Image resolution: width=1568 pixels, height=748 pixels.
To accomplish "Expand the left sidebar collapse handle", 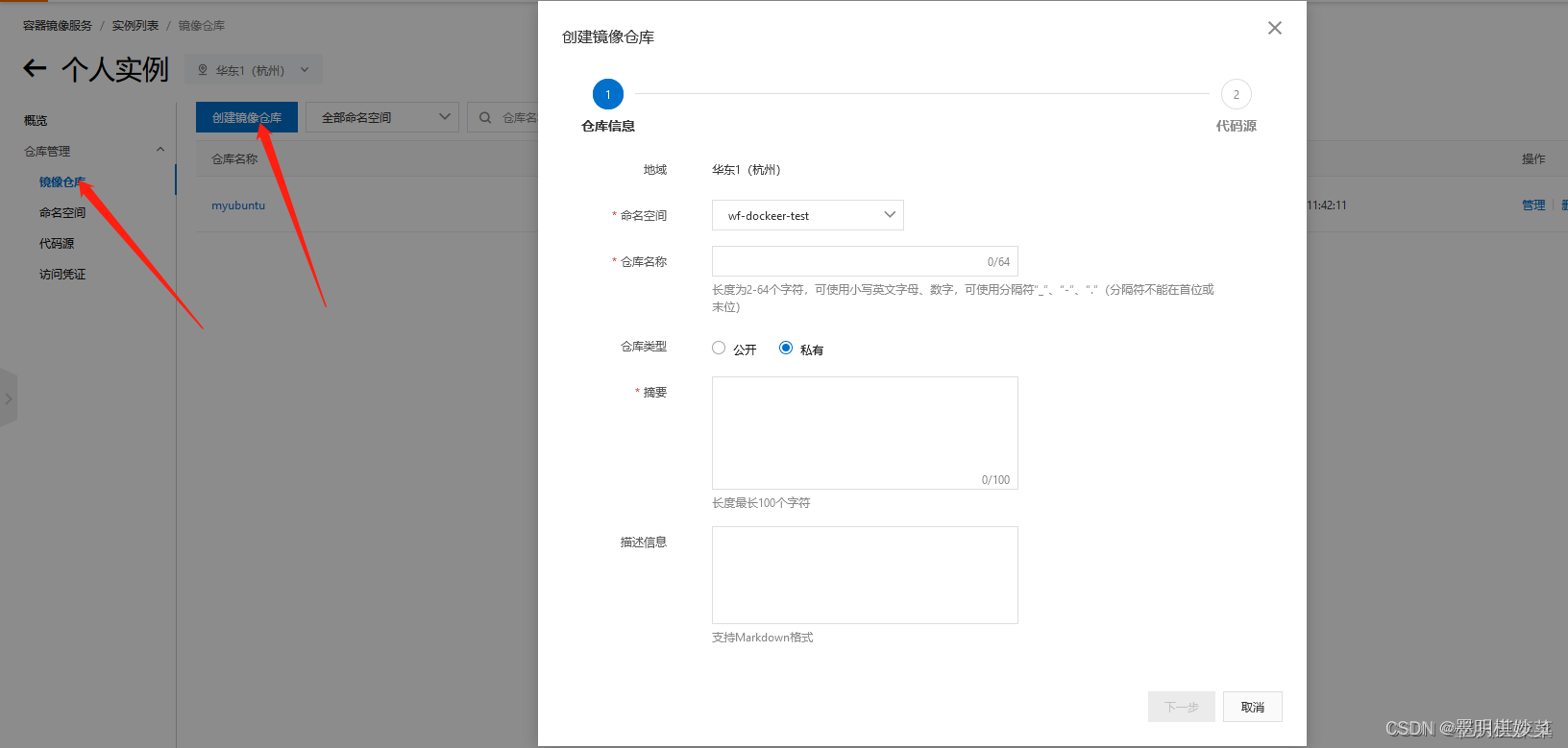I will 8,398.
